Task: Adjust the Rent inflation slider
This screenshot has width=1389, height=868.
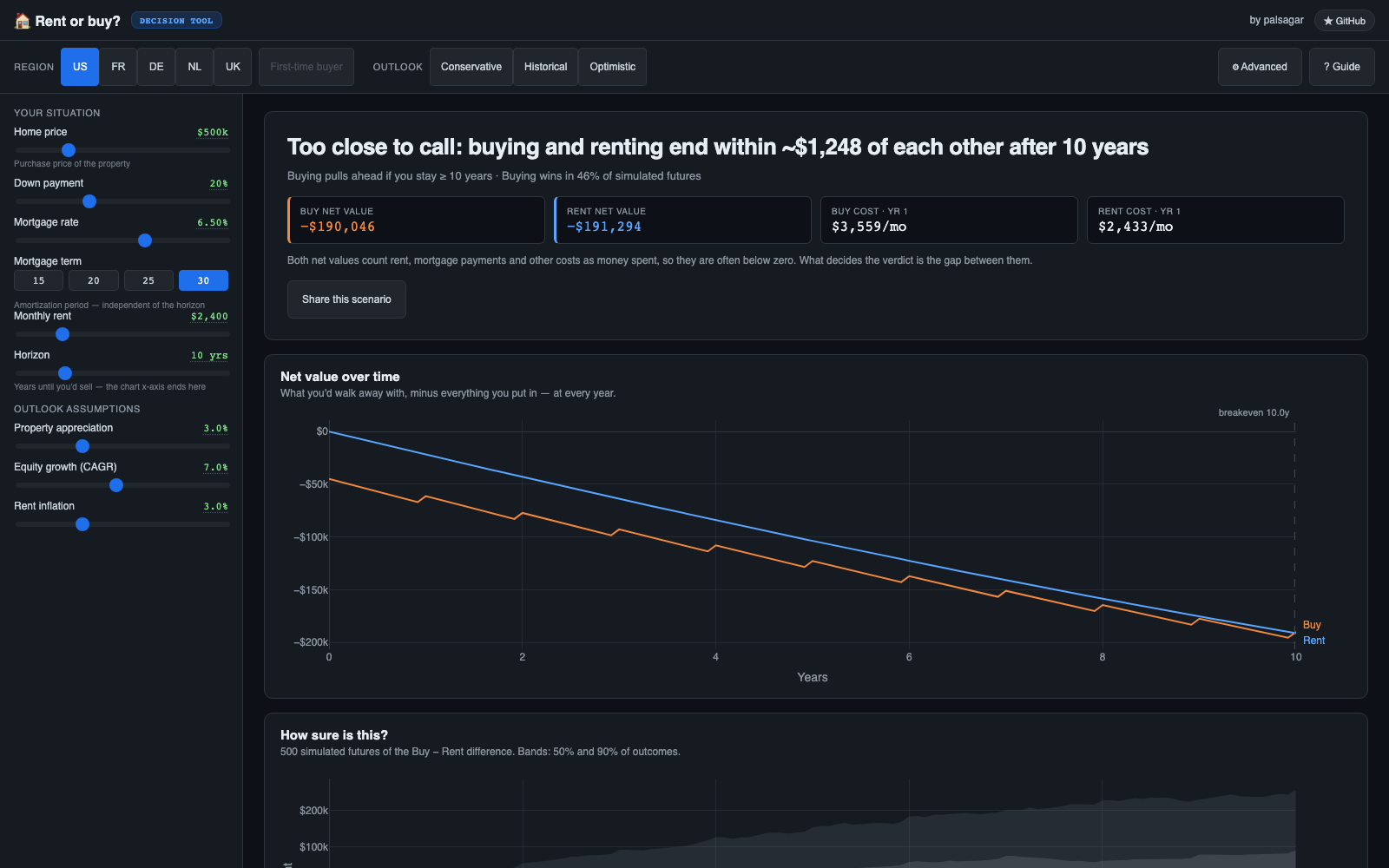Action: 122,524
